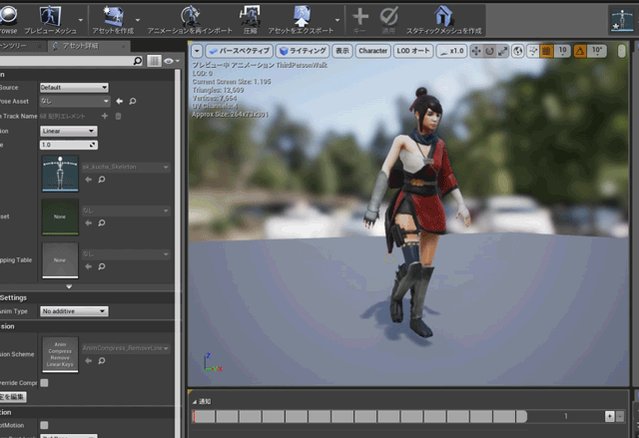639x438 pixels.
Task: Switch to the skeleton editor mode icon
Action: click(x=622, y=19)
